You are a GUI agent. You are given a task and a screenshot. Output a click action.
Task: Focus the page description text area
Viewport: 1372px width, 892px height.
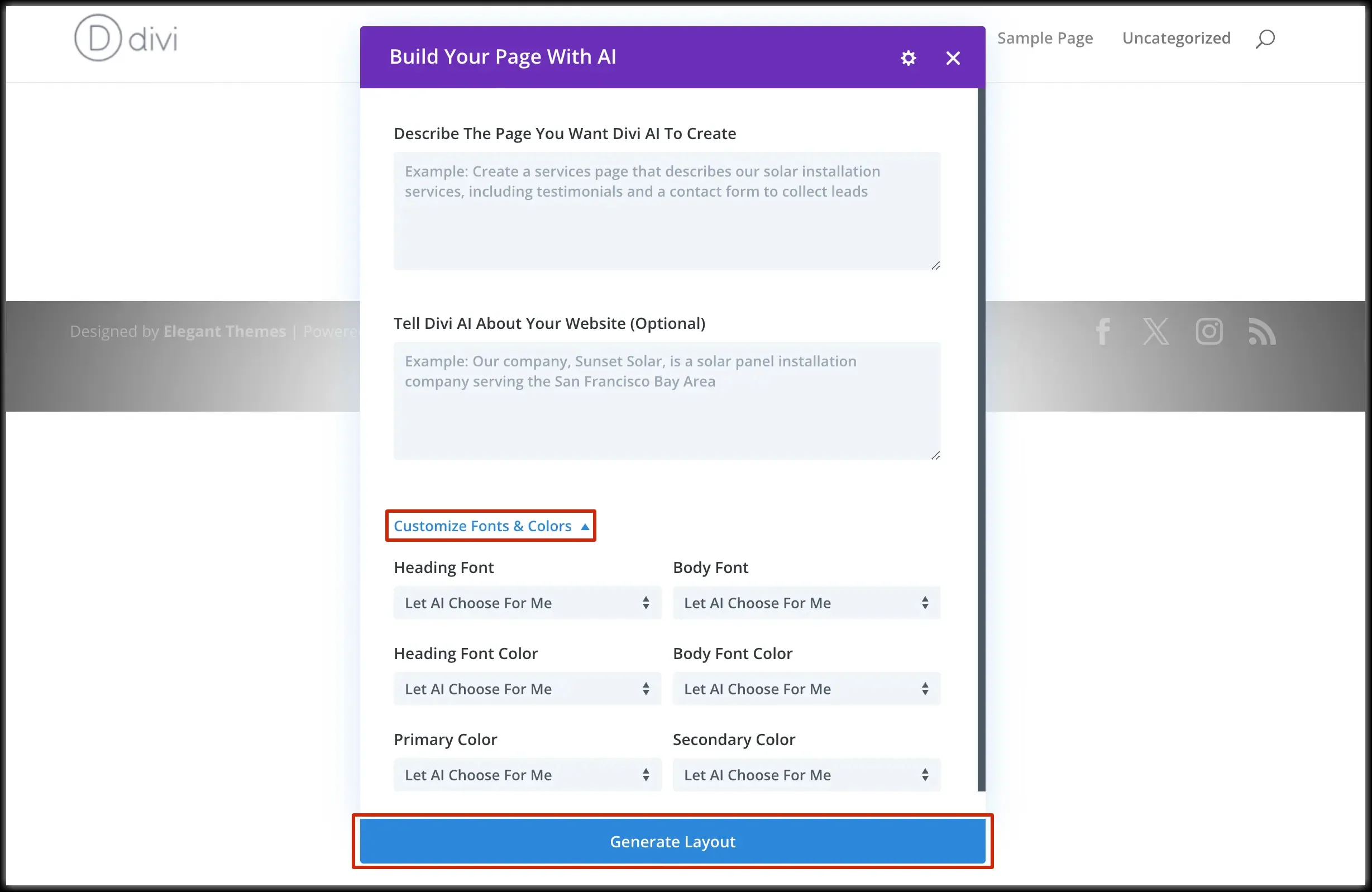point(667,211)
